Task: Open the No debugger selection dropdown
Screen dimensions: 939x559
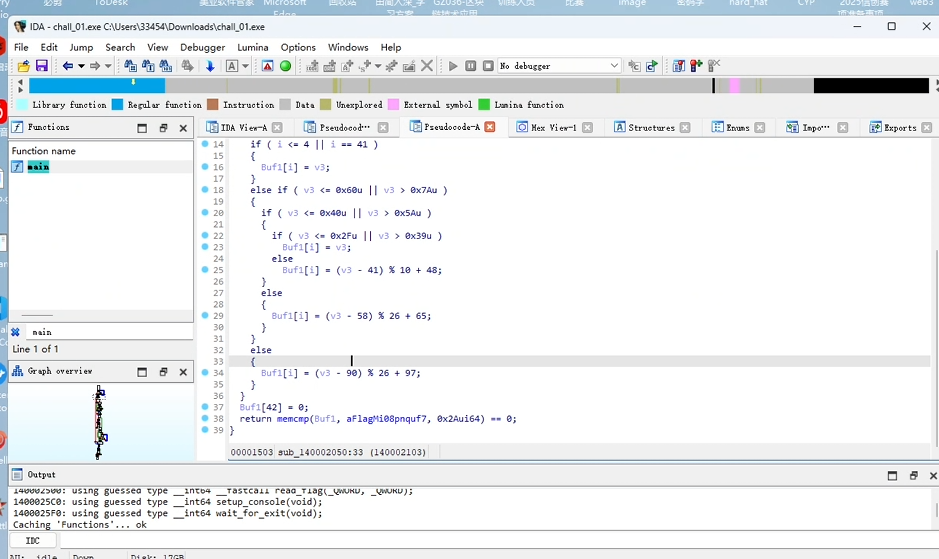Action: point(559,66)
